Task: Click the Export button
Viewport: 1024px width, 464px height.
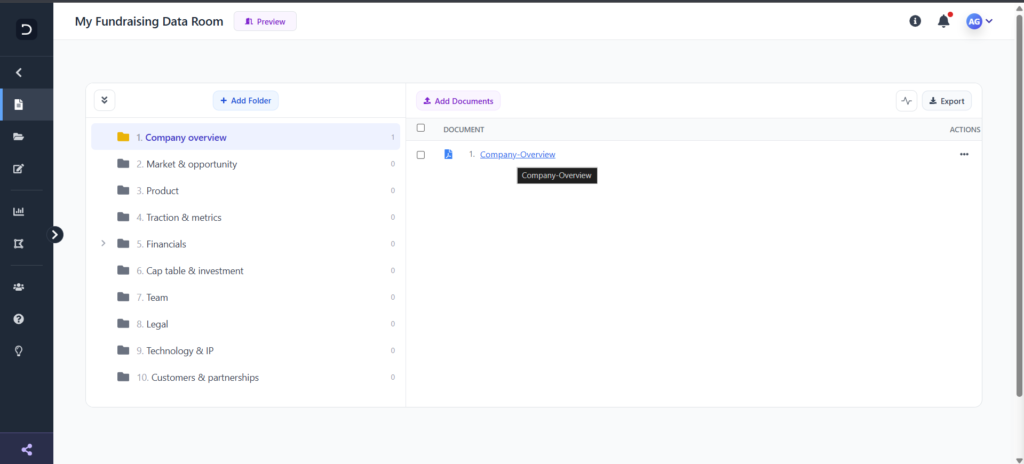Action: click(x=947, y=101)
